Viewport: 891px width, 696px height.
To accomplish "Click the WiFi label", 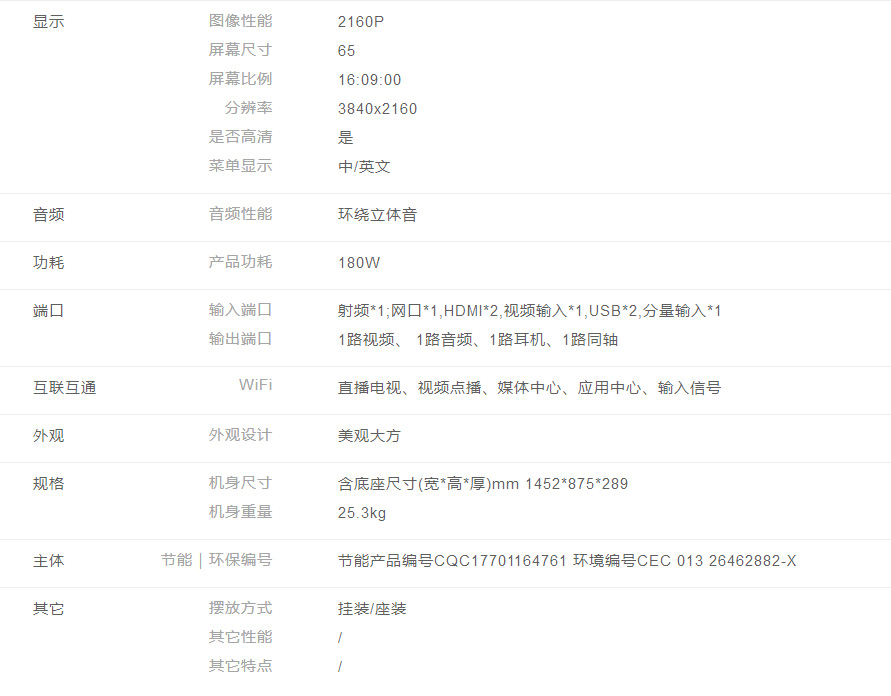I will click(x=255, y=385).
